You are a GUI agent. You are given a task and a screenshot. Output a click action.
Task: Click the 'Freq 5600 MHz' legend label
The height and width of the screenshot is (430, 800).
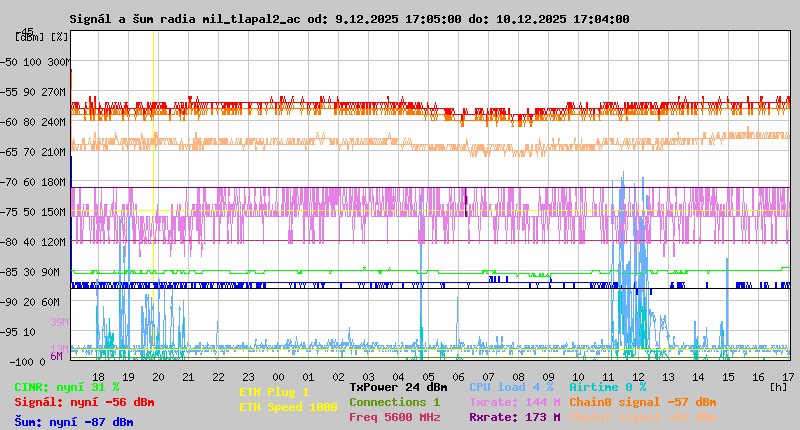[x=395, y=417]
